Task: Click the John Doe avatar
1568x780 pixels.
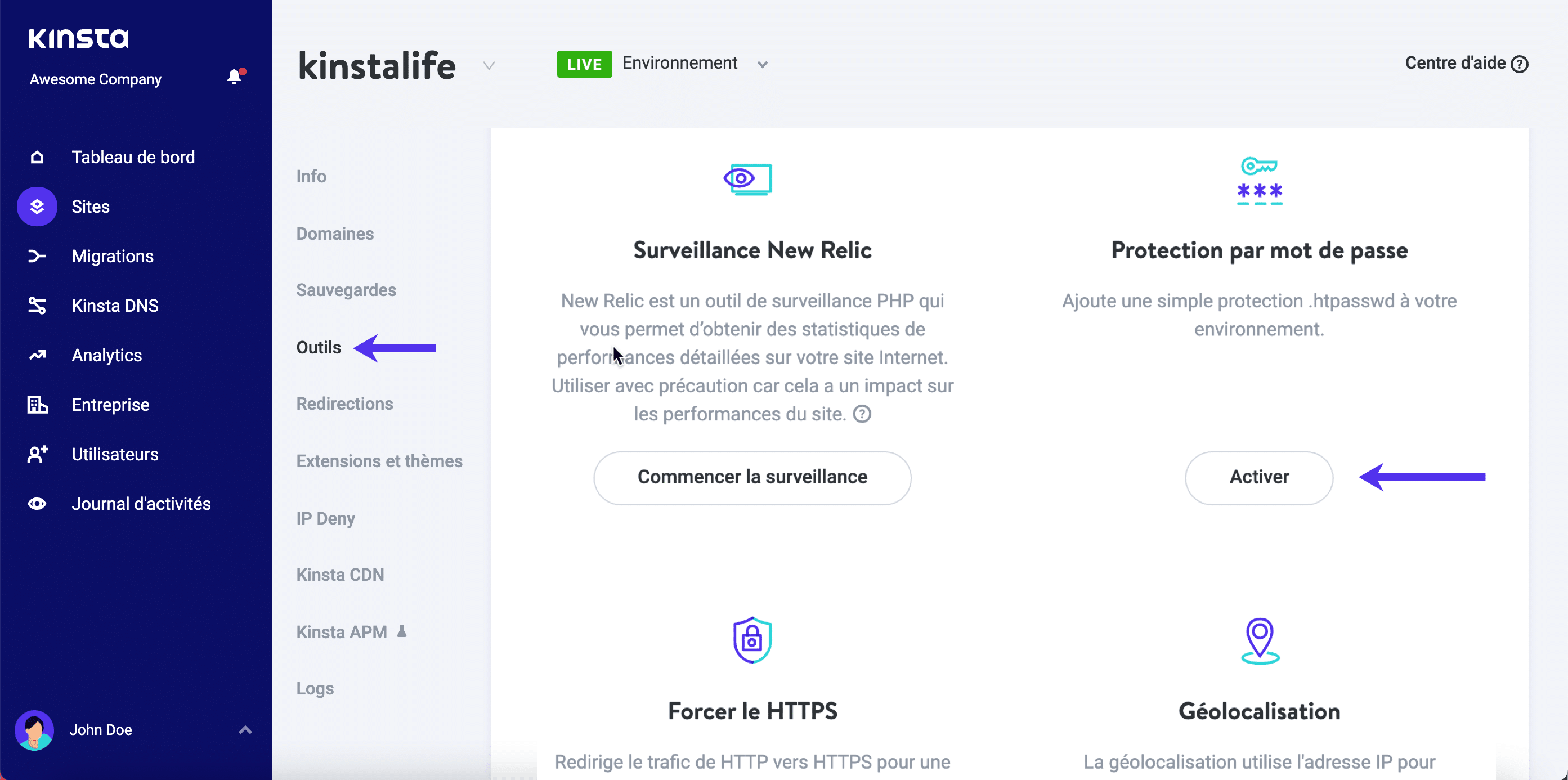Action: point(35,729)
